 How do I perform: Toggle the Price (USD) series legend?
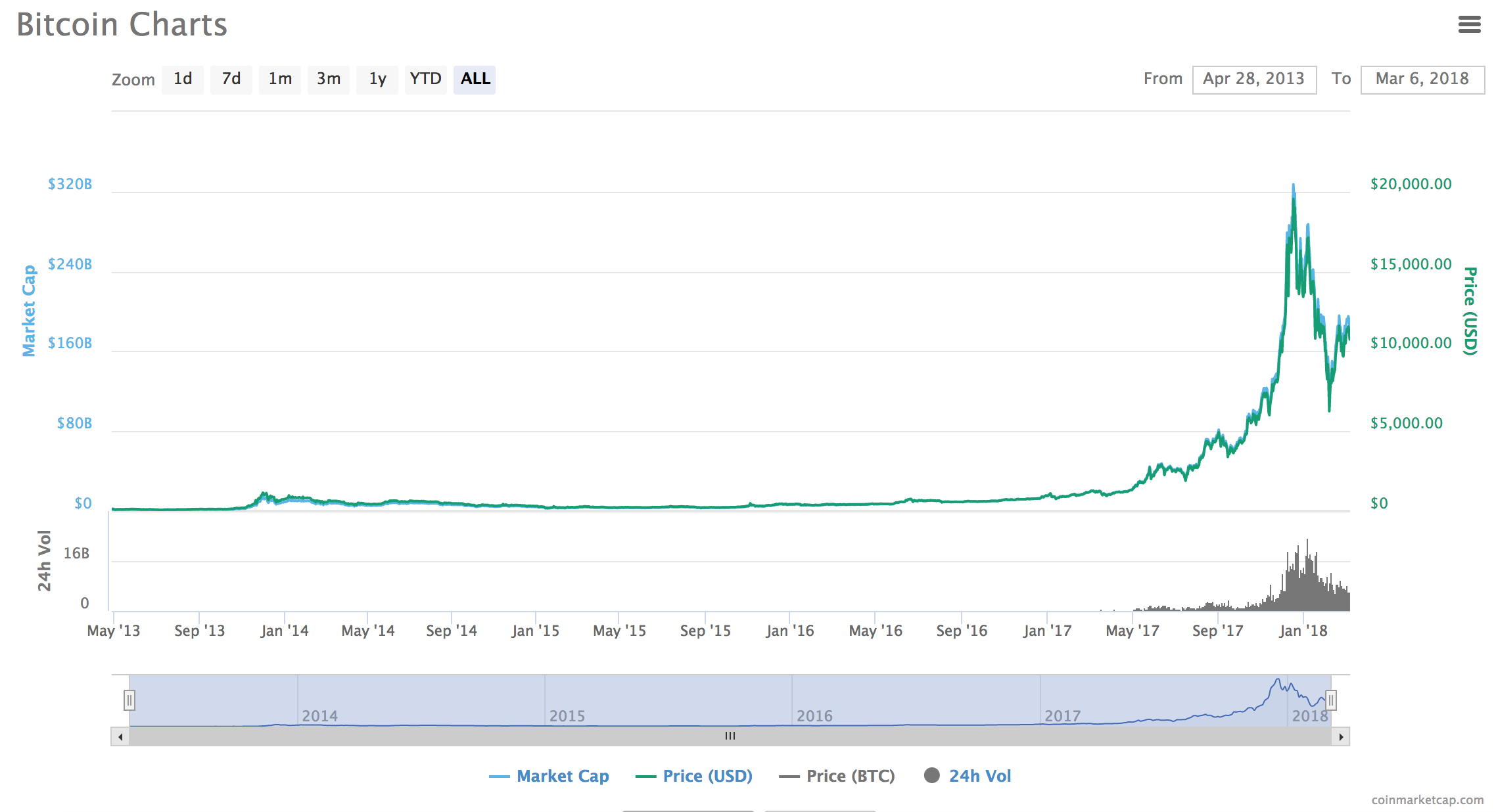tap(694, 777)
